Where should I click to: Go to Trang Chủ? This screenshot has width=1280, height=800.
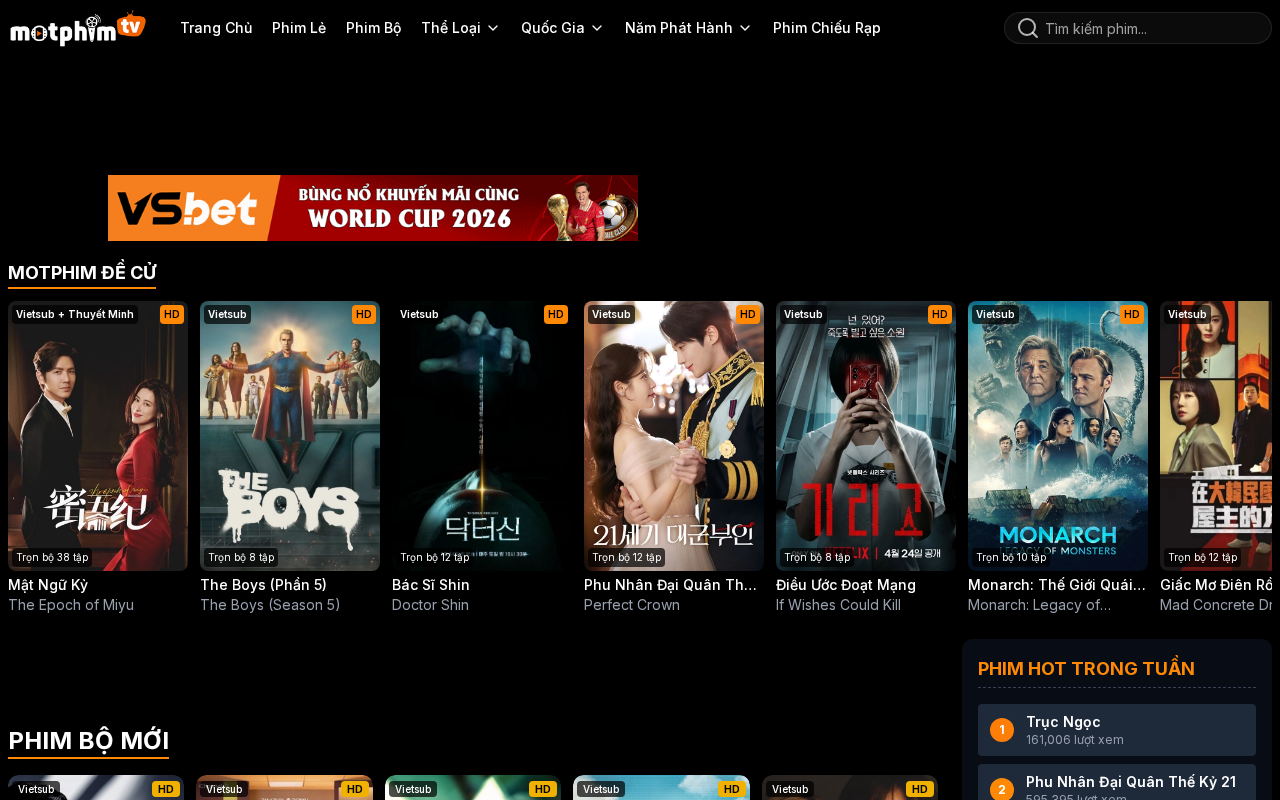[216, 28]
